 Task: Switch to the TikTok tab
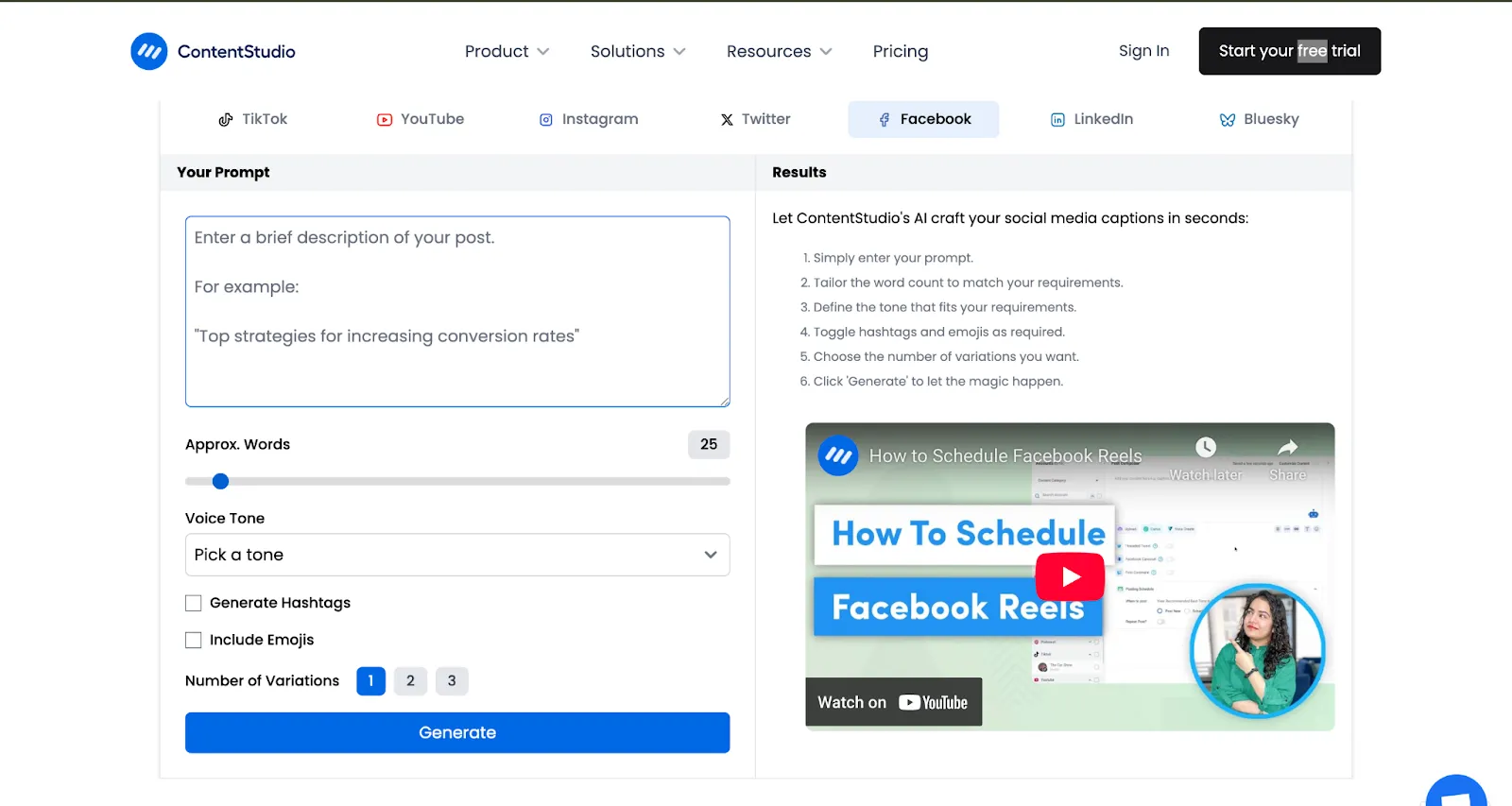tap(253, 119)
